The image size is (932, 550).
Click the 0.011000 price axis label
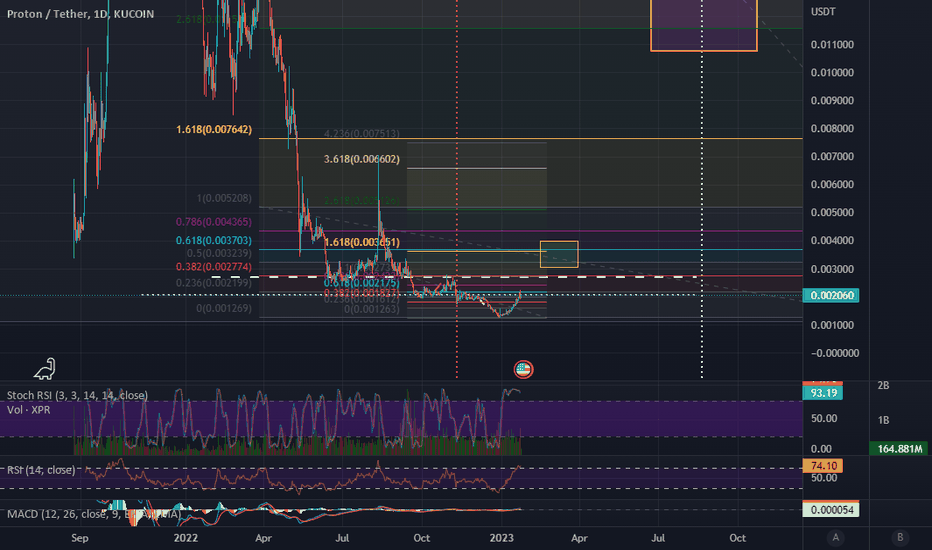[832, 45]
